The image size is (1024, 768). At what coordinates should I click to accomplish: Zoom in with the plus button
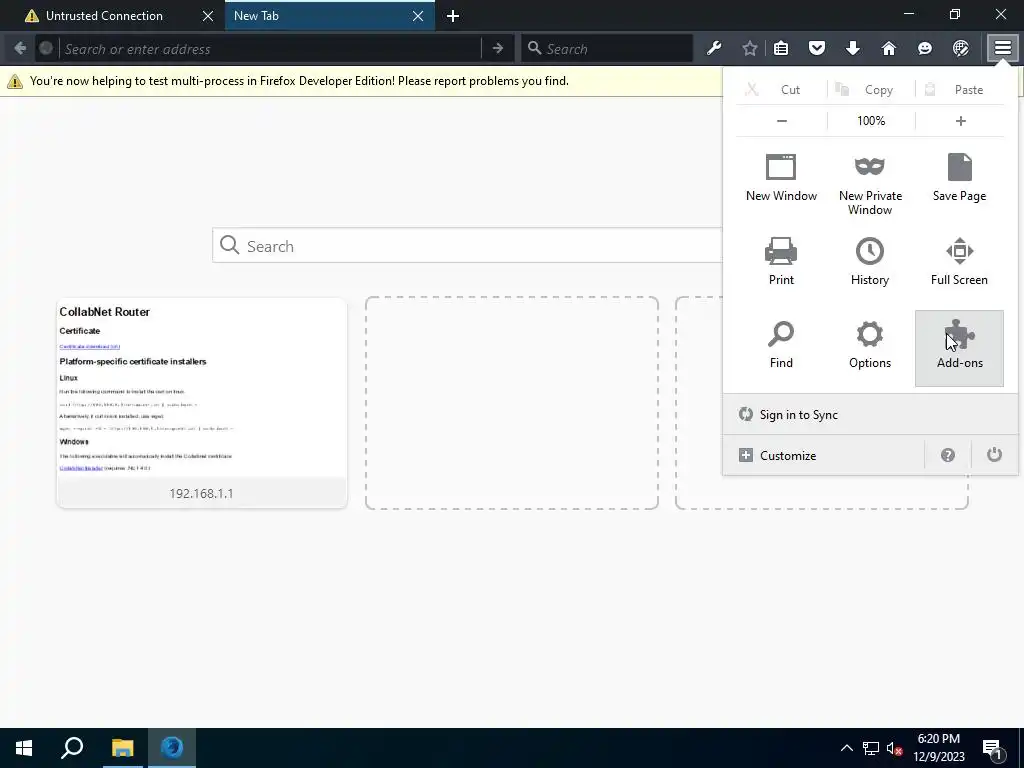[960, 121]
